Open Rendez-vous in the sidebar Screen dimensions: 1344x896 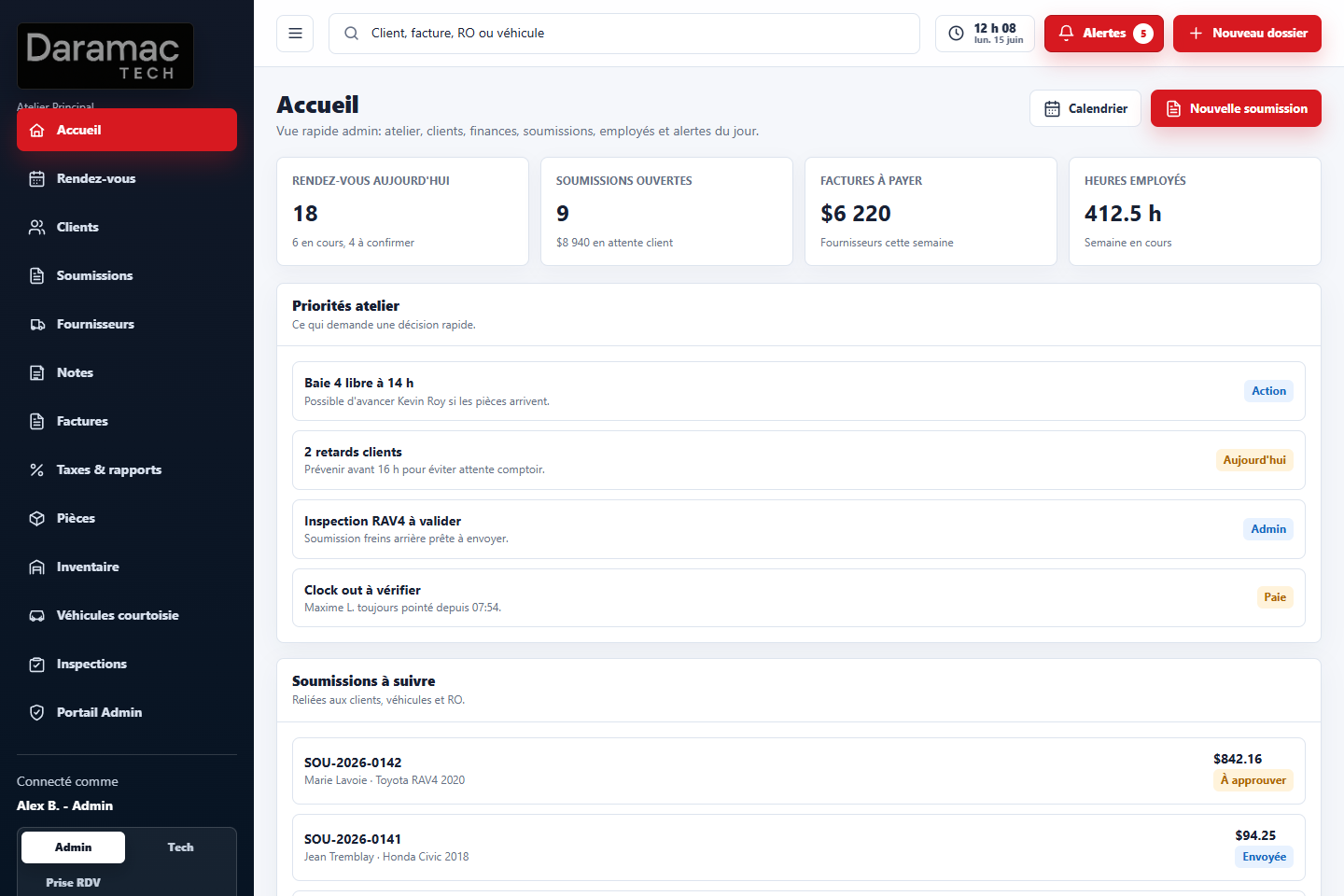click(127, 179)
